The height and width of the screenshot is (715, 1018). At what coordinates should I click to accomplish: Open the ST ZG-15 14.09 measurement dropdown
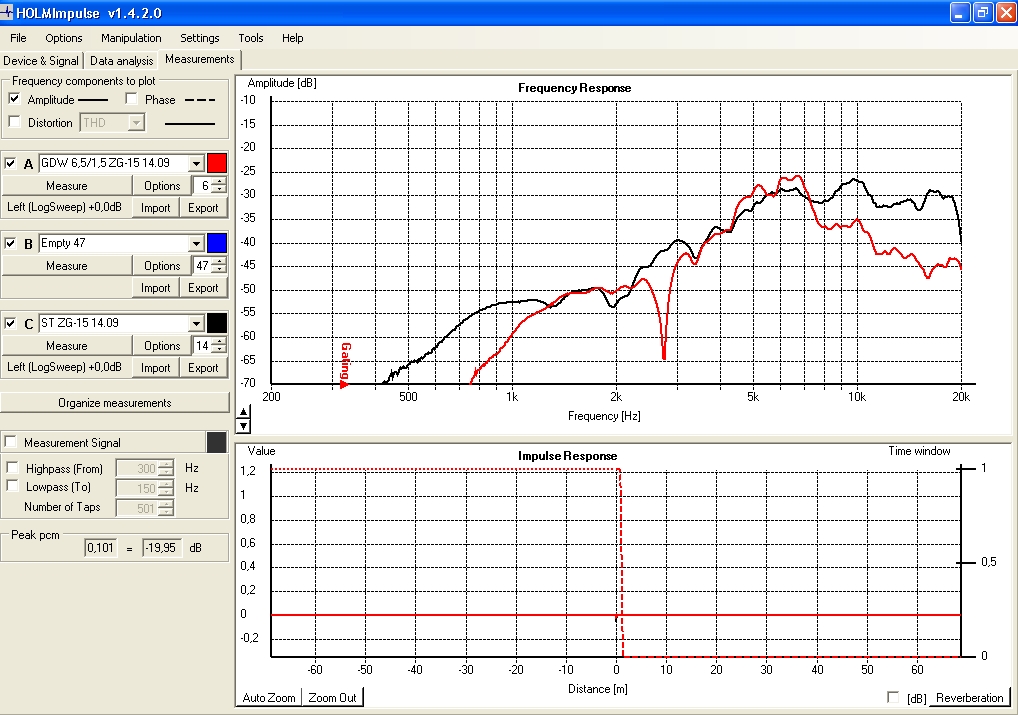pos(196,323)
